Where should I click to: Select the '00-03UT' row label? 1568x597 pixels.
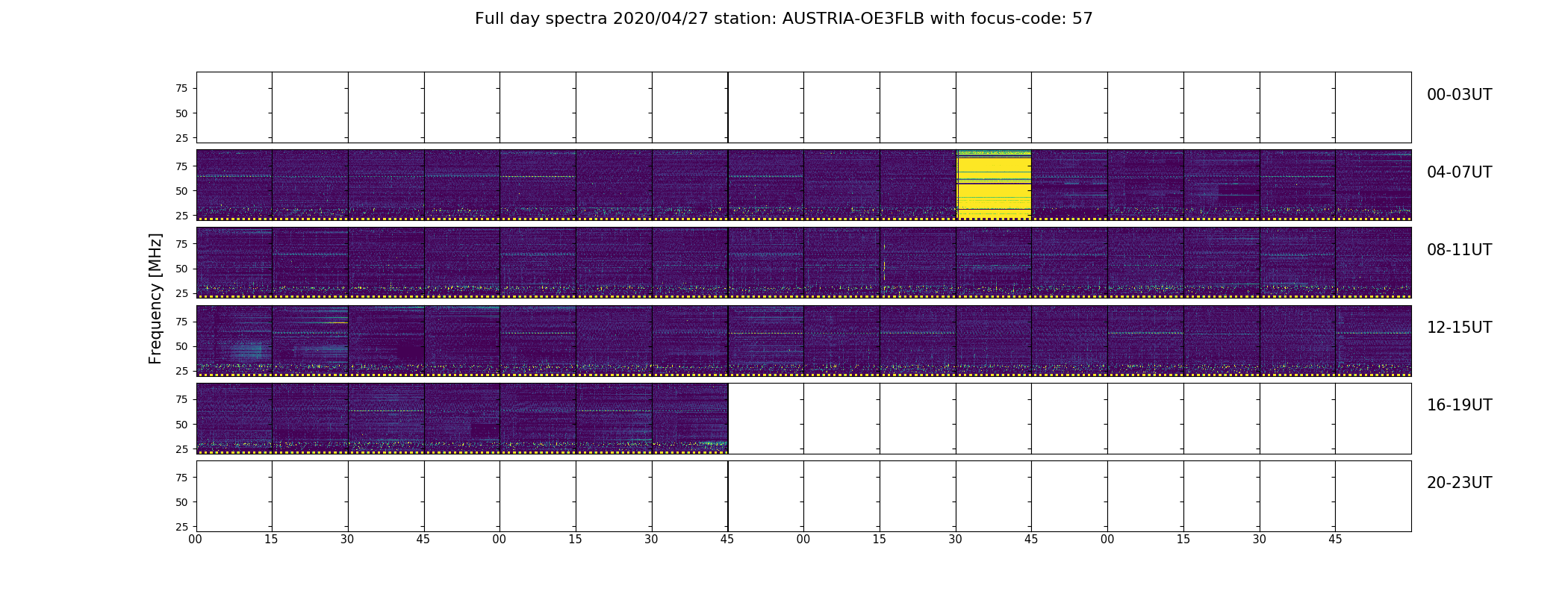coord(1459,95)
